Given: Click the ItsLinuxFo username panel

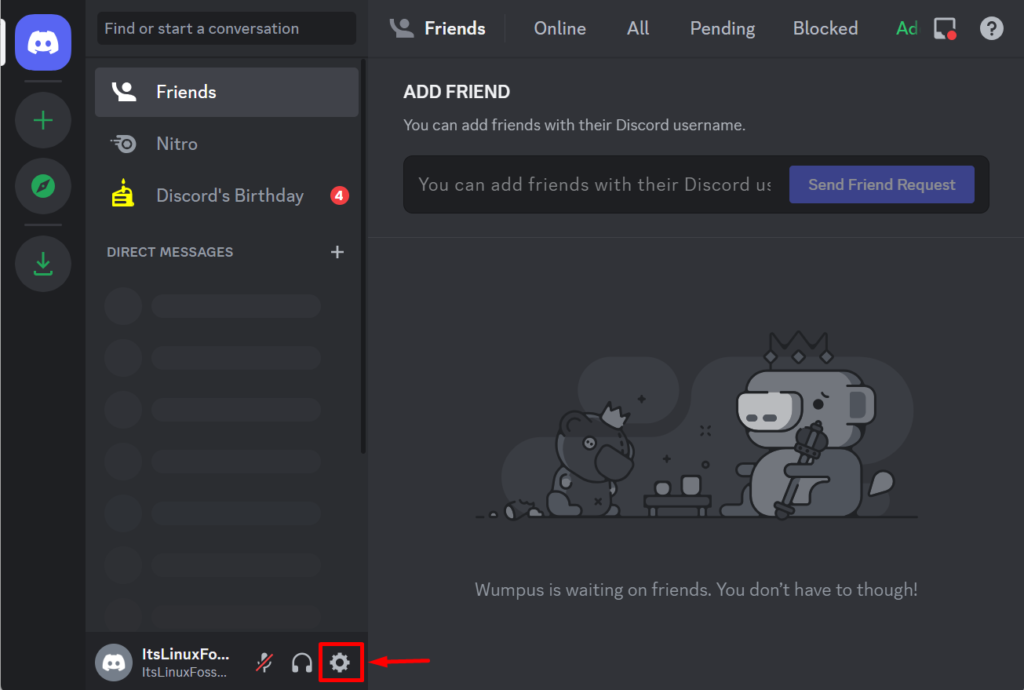Looking at the screenshot, I should point(184,663).
